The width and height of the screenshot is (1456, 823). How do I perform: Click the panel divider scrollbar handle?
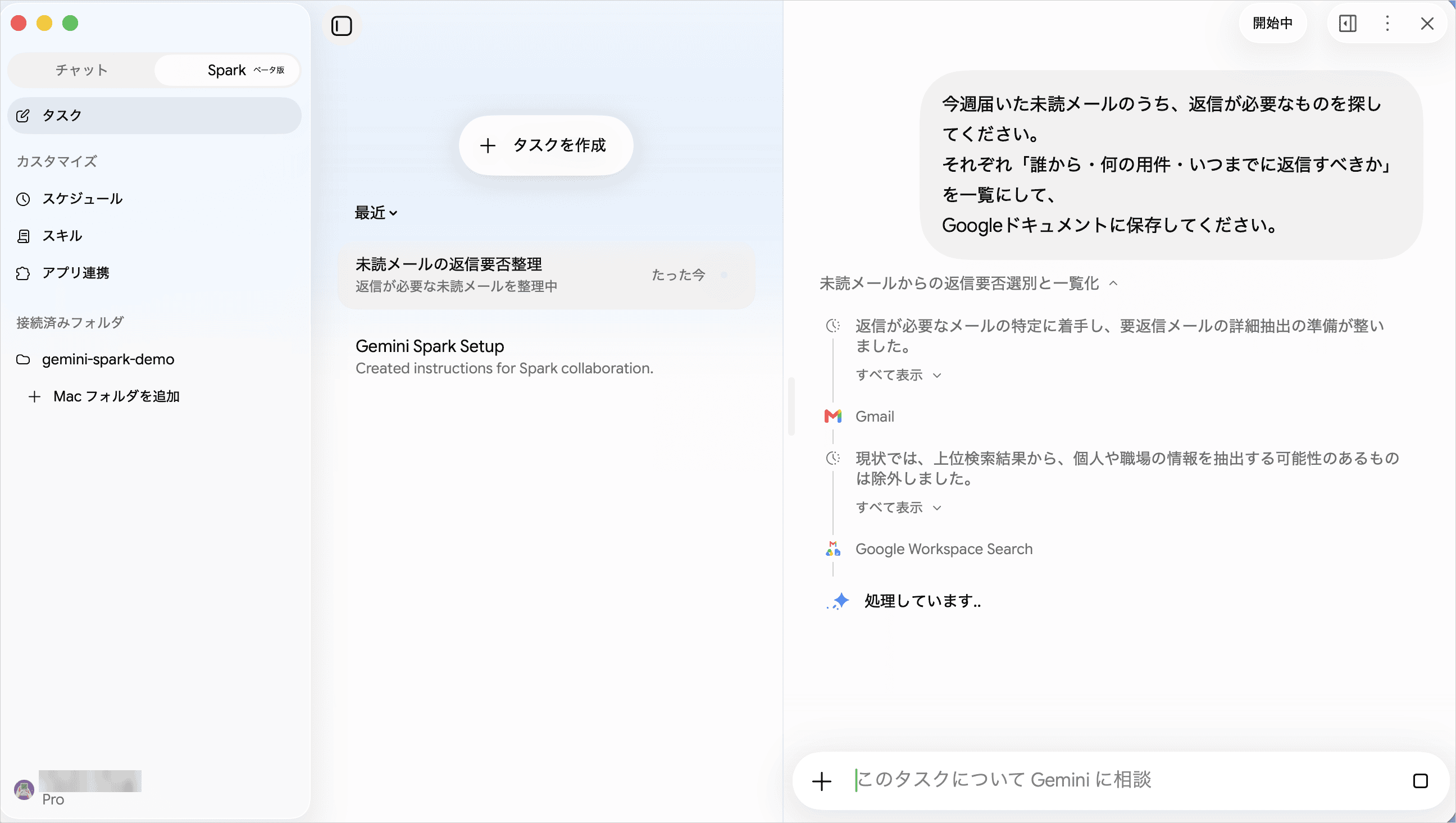791,406
